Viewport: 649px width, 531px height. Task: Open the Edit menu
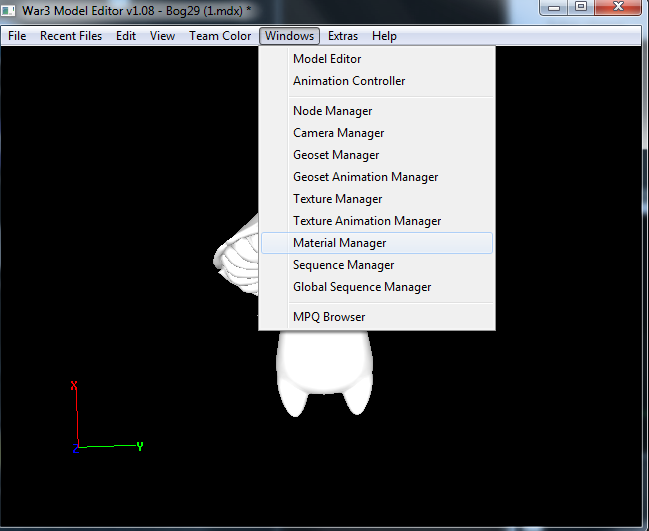pyautogui.click(x=126, y=36)
